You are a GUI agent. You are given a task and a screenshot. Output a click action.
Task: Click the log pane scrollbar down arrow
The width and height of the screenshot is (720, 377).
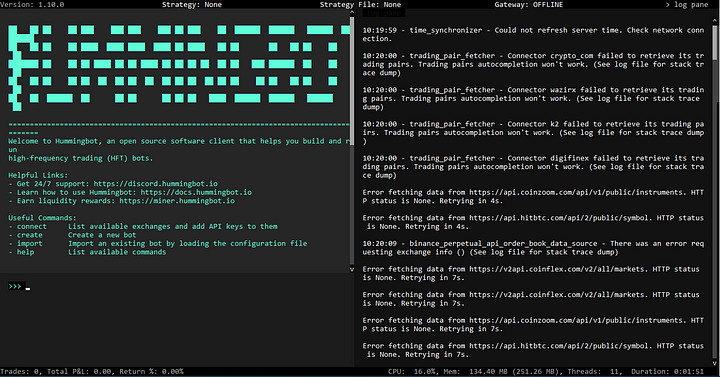(715, 363)
